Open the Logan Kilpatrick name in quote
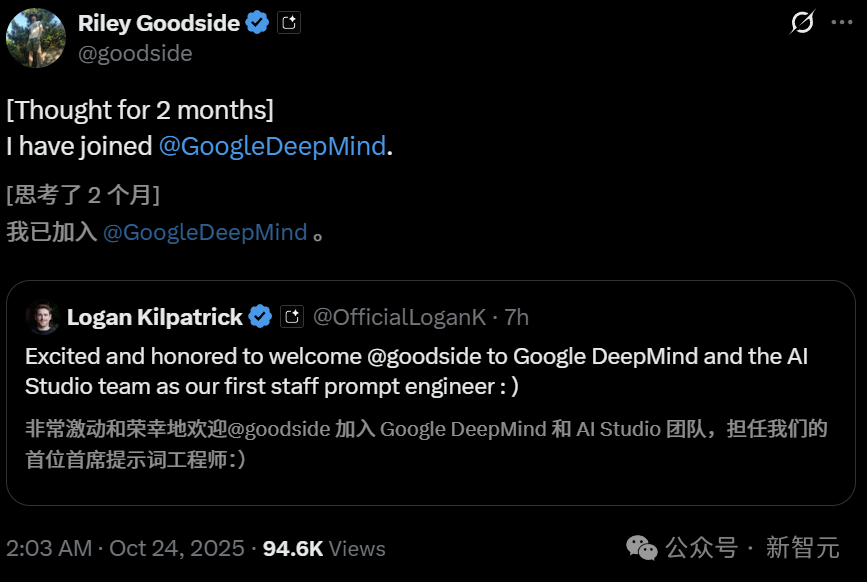The width and height of the screenshot is (867, 582). coord(154,317)
